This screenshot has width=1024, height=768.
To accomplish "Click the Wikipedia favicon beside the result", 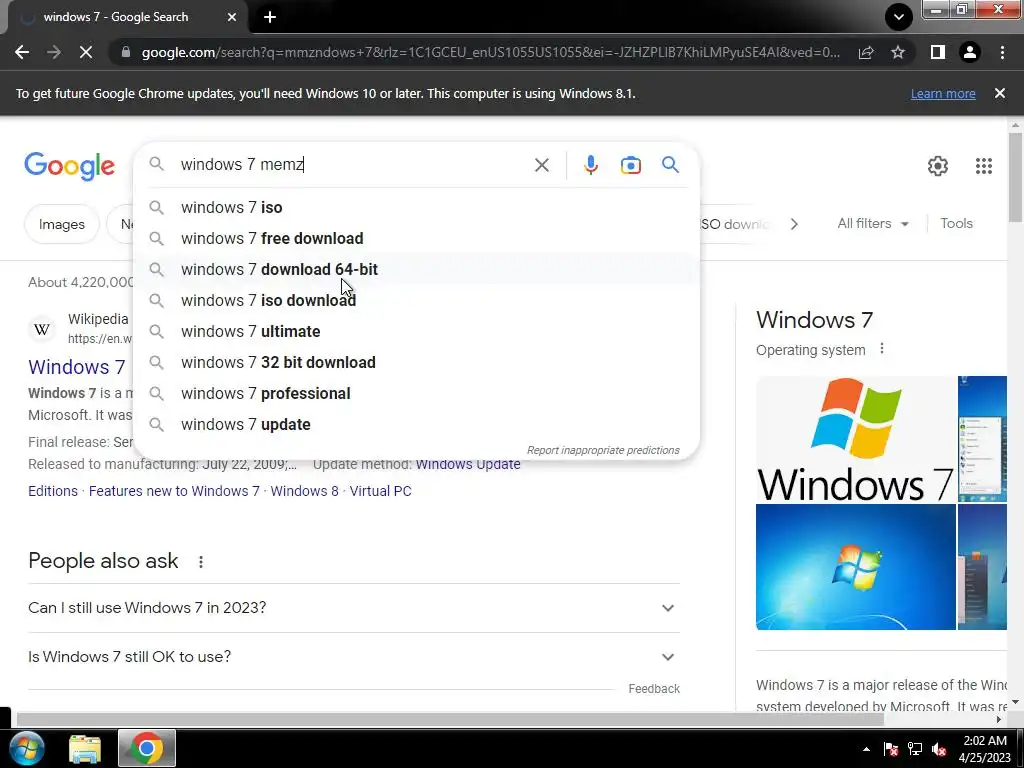I will [x=42, y=328].
